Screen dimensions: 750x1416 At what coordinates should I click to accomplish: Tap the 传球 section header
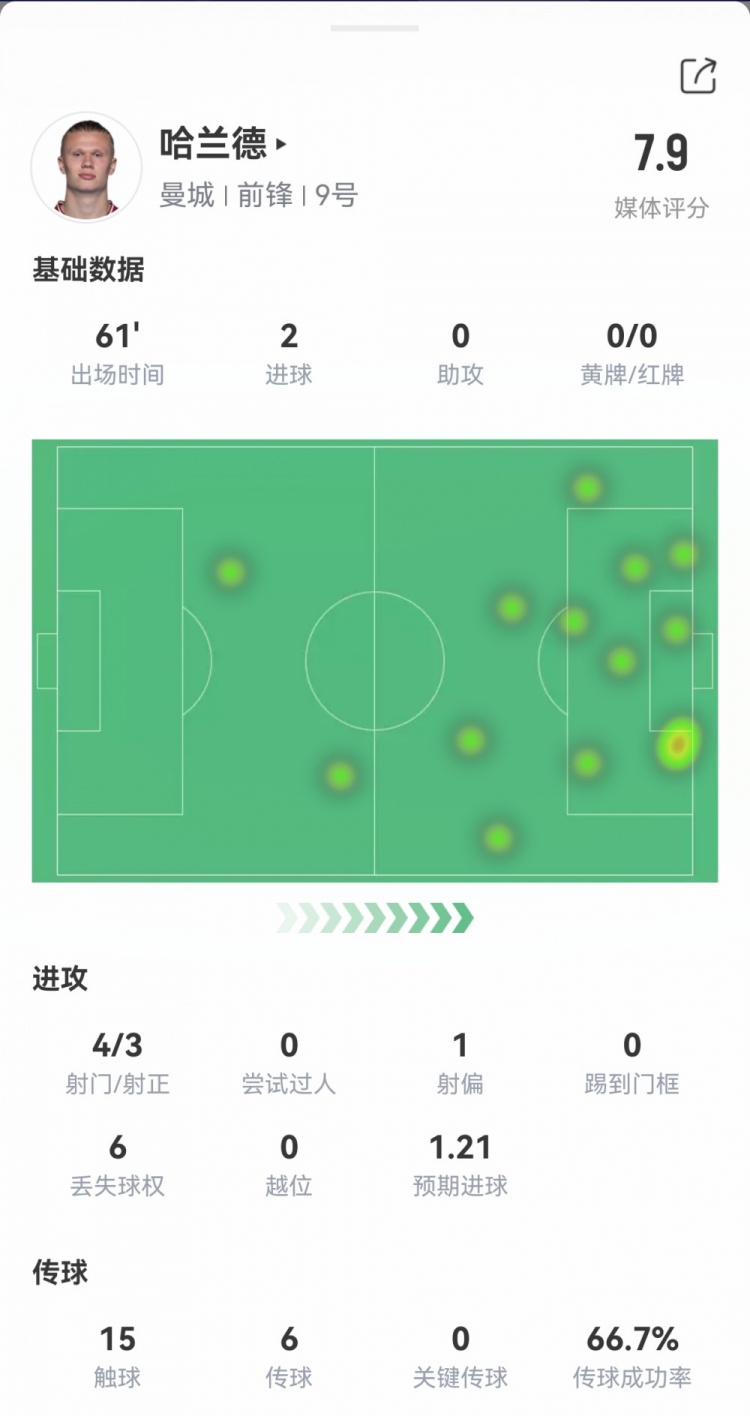click(60, 1272)
